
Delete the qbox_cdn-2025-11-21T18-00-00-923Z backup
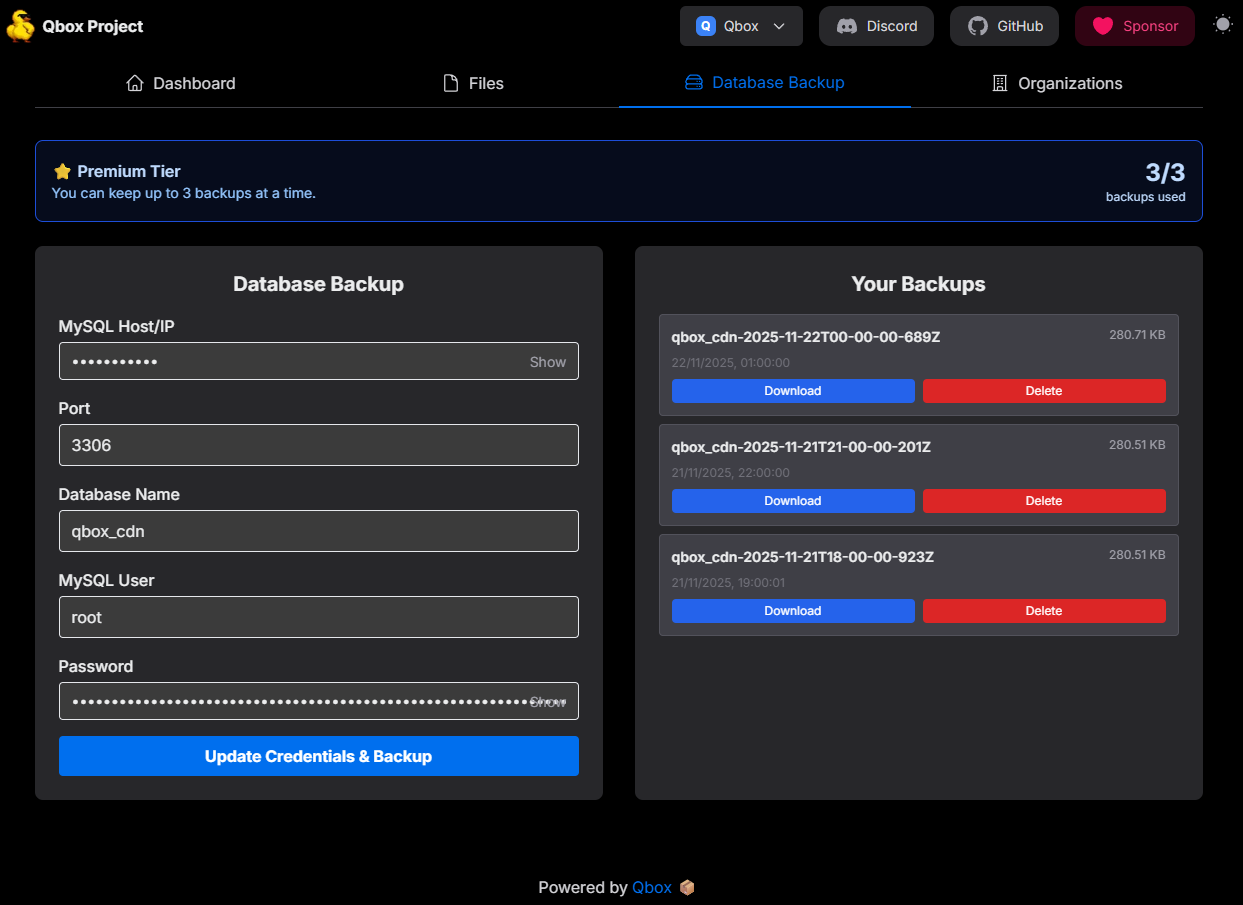[1044, 610]
